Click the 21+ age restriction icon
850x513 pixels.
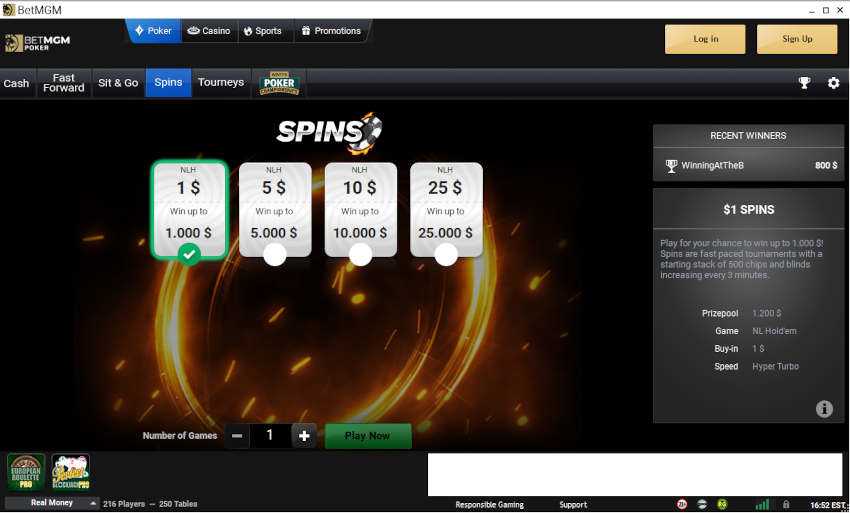click(x=682, y=504)
